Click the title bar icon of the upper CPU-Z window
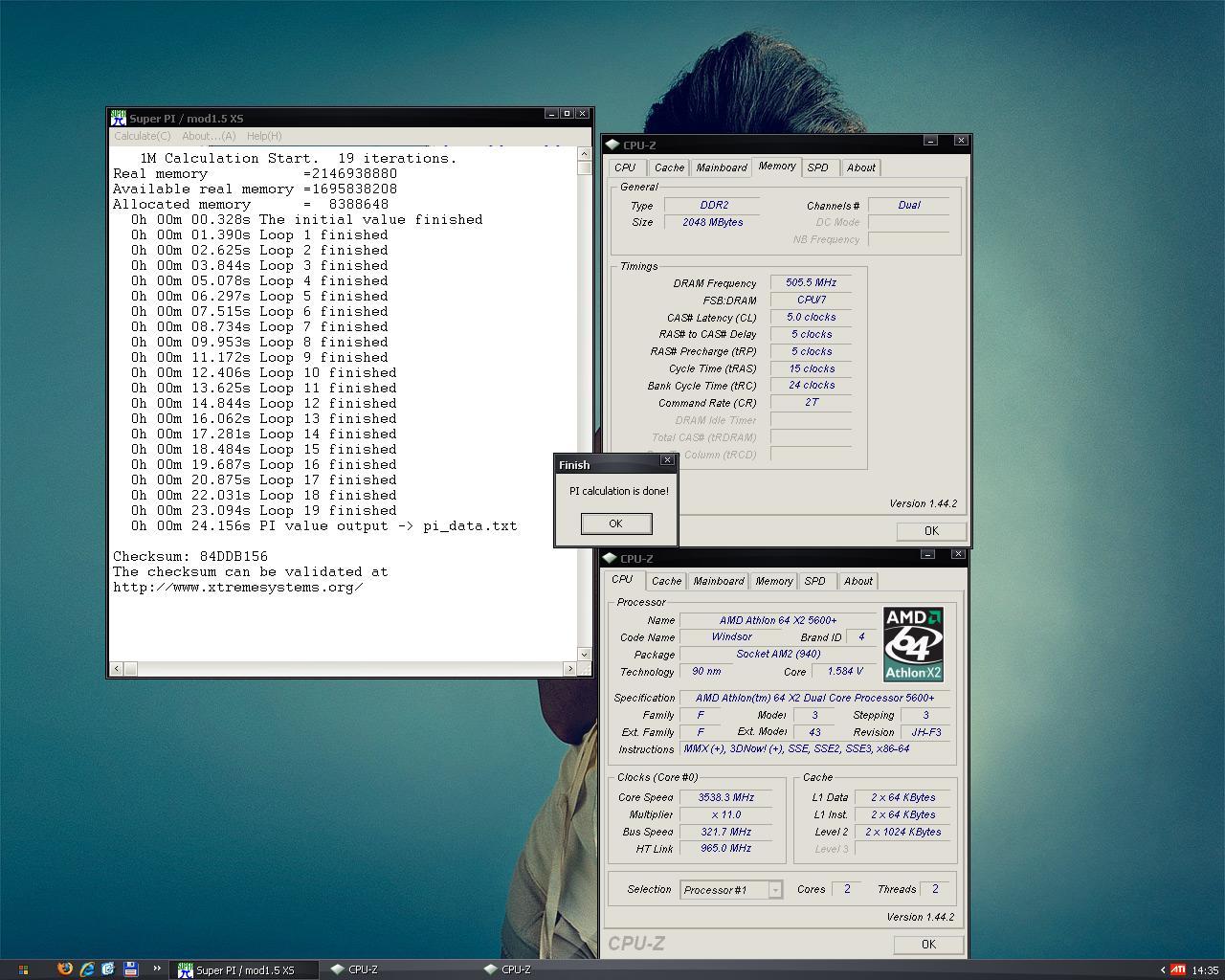 click(x=612, y=145)
